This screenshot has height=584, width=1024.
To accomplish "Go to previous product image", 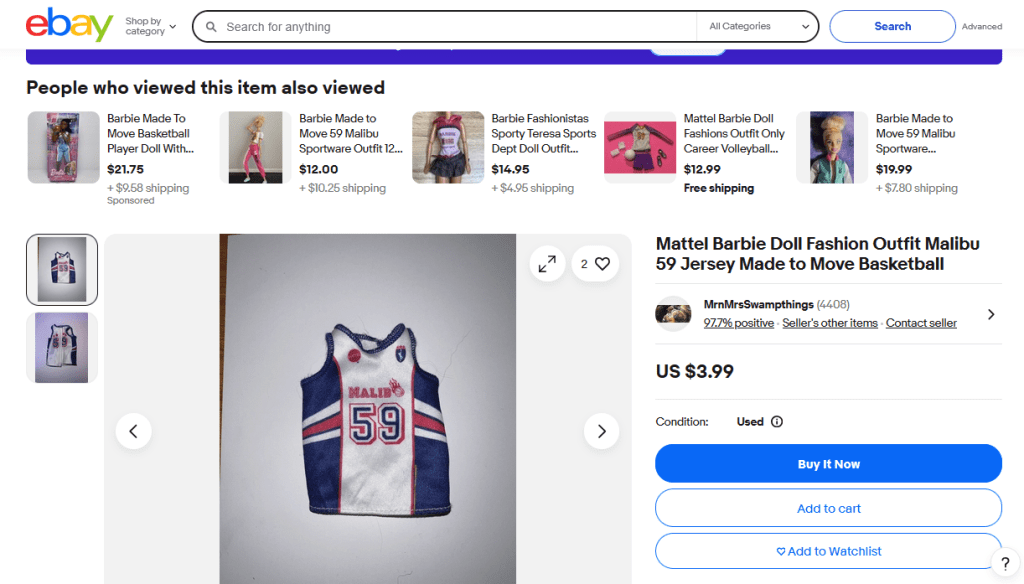I will tap(133, 431).
